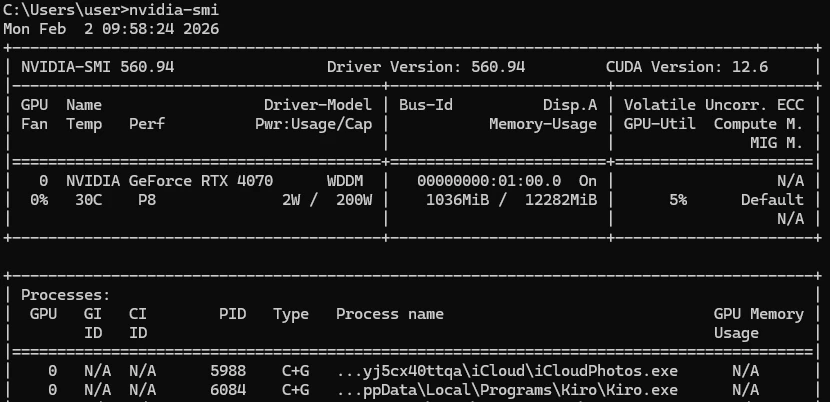The image size is (830, 402).
Task: Click the 5% GPU-Util value
Action: [x=678, y=200]
